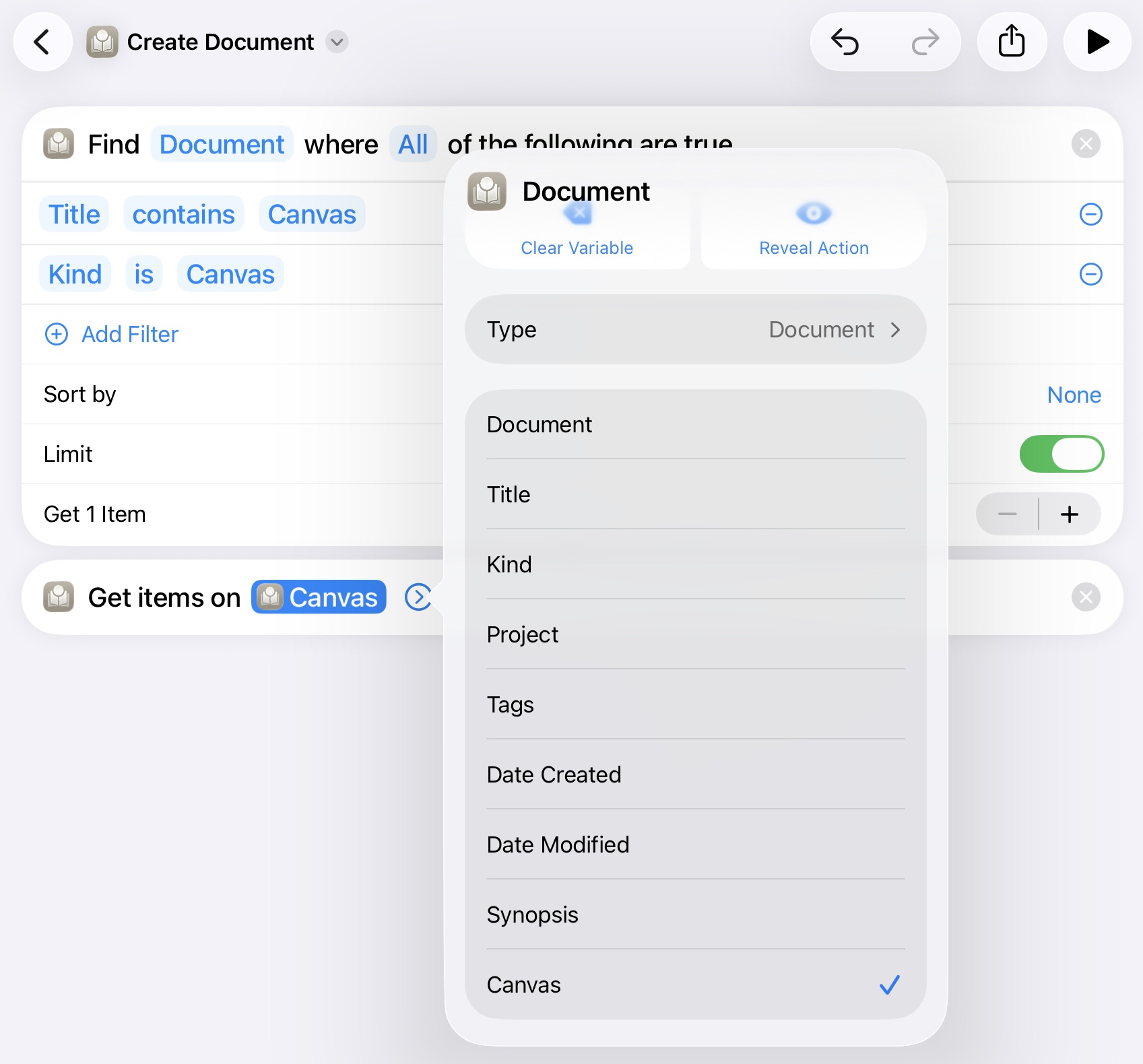1143x1064 pixels.
Task: Undo the last action
Action: point(845,42)
